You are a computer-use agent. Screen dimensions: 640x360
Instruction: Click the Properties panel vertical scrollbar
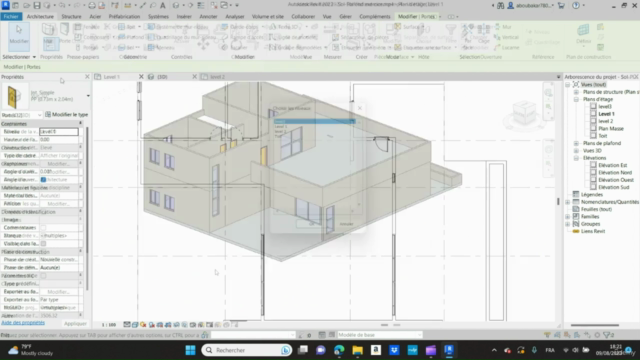[x=87, y=208]
